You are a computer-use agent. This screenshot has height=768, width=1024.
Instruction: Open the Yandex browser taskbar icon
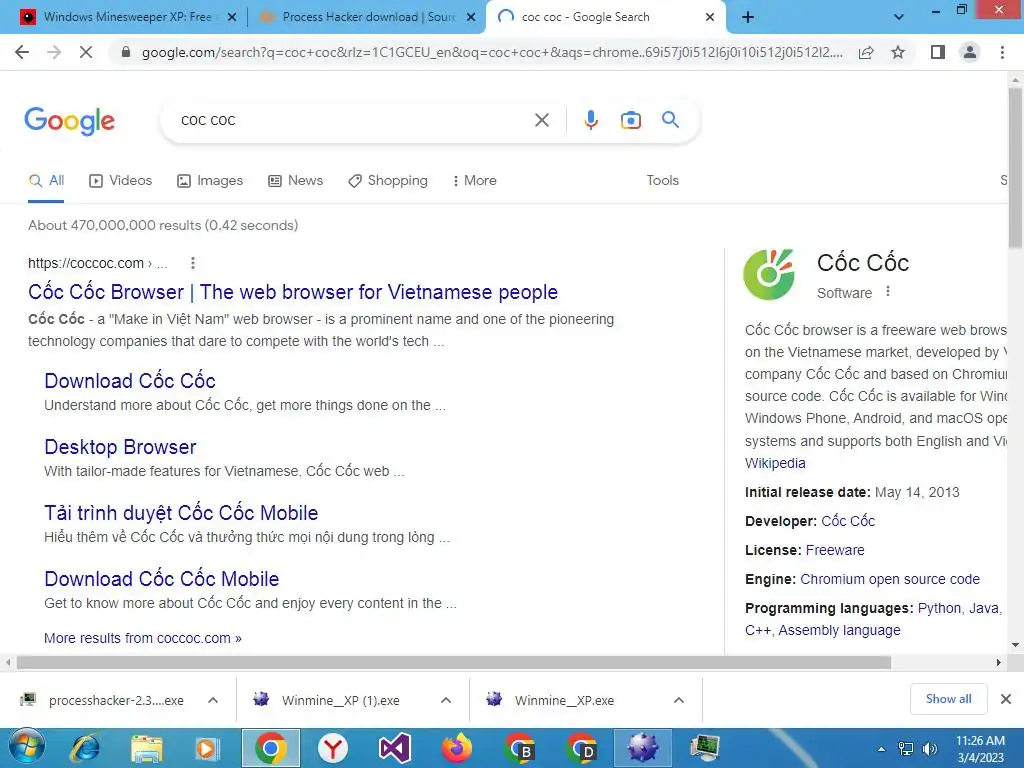[333, 748]
